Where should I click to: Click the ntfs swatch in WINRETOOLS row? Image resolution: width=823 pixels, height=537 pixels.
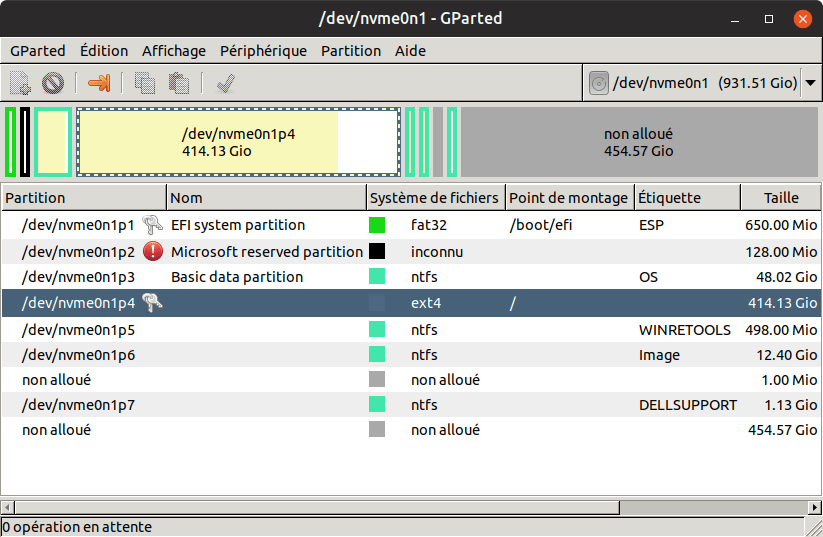[x=377, y=329]
